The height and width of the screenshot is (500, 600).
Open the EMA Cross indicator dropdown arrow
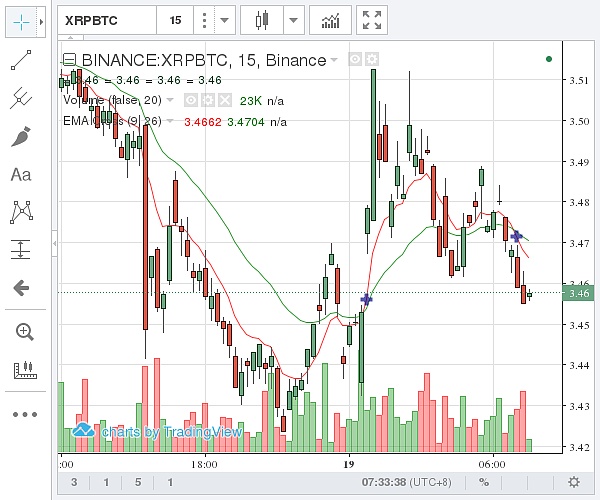(170, 121)
